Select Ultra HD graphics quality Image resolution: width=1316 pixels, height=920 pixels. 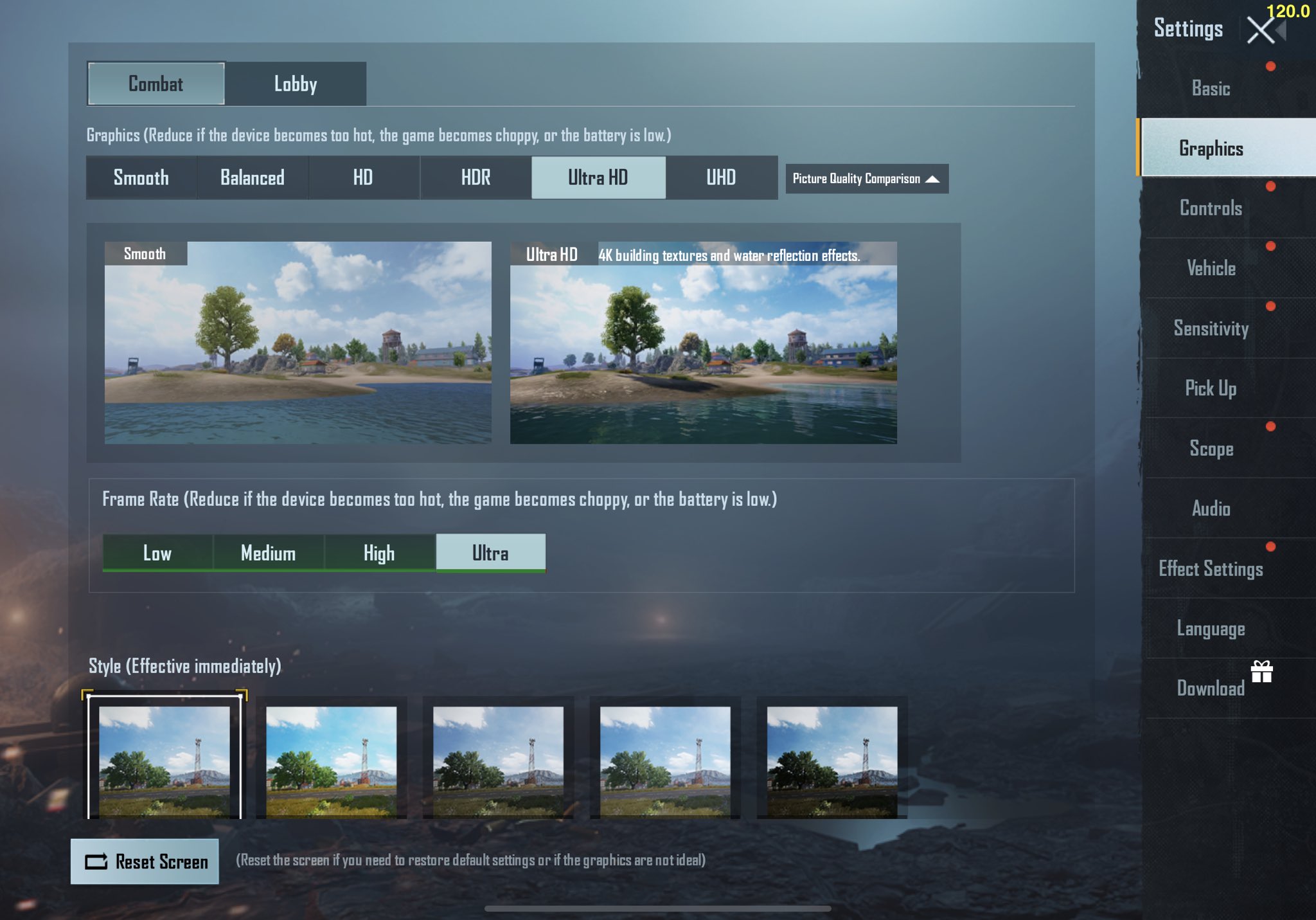598,178
